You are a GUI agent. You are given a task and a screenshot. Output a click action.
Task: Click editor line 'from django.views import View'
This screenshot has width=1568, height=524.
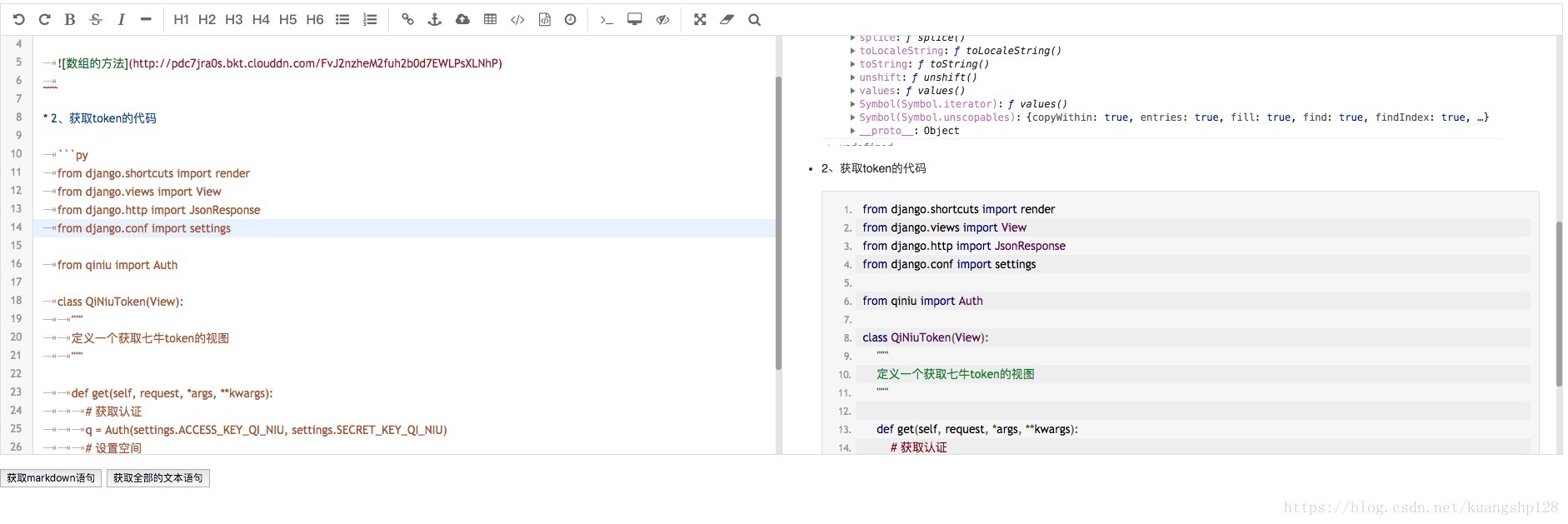click(139, 192)
